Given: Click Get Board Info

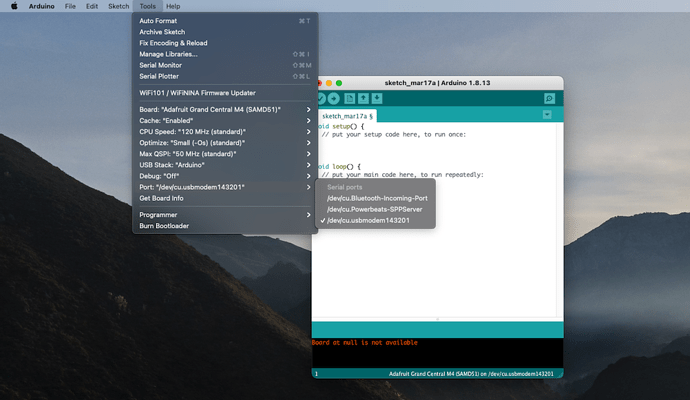Looking at the screenshot, I should click(225, 198).
